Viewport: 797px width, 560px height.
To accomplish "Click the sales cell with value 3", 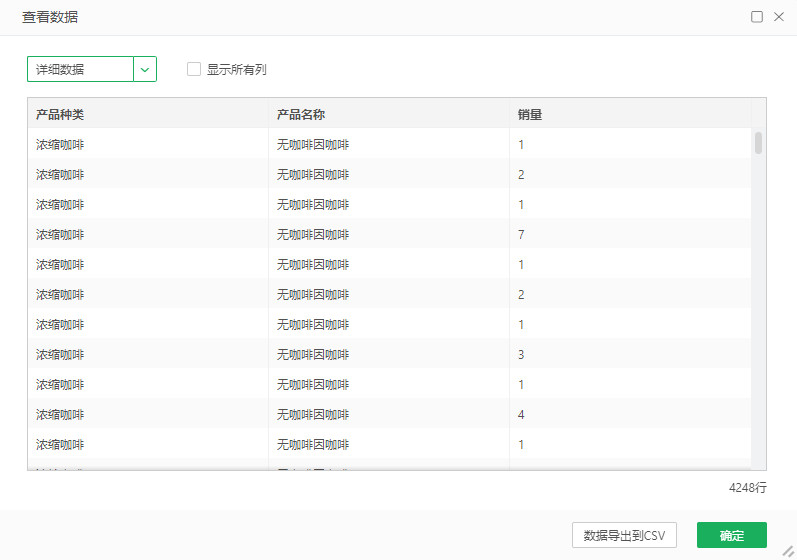I will pos(521,355).
